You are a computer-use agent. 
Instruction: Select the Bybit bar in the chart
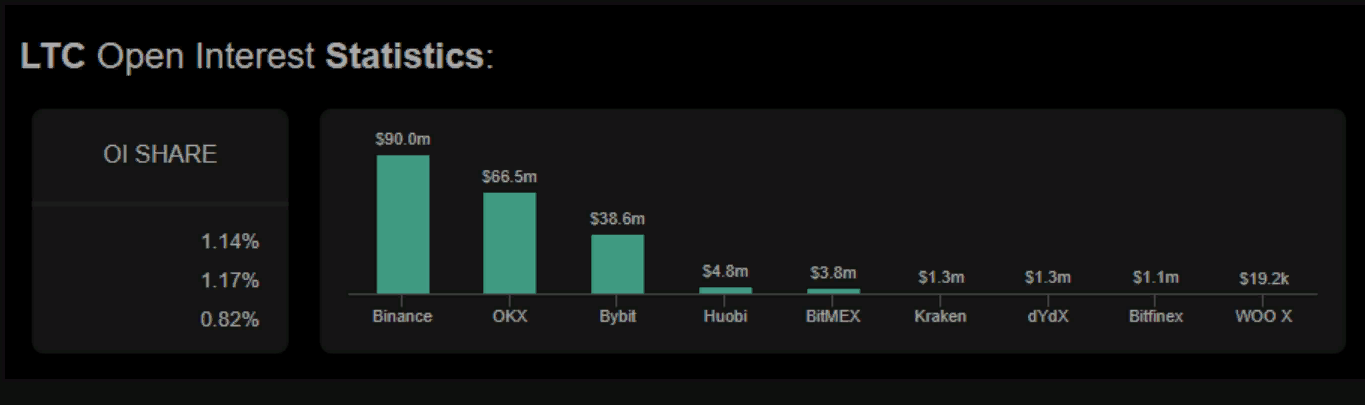617,264
